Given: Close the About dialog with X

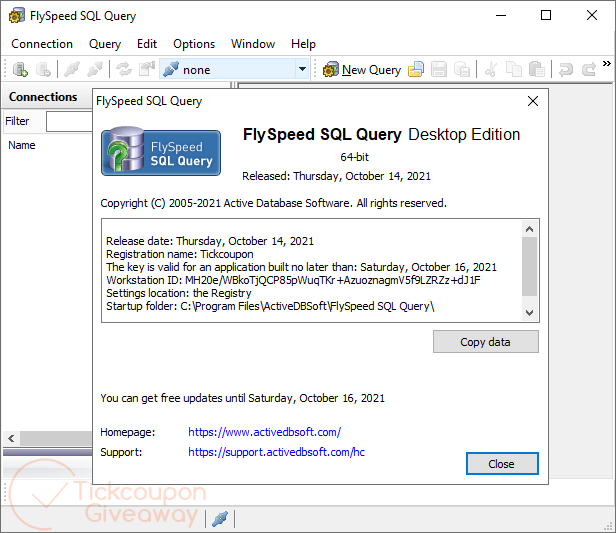Looking at the screenshot, I should (533, 101).
